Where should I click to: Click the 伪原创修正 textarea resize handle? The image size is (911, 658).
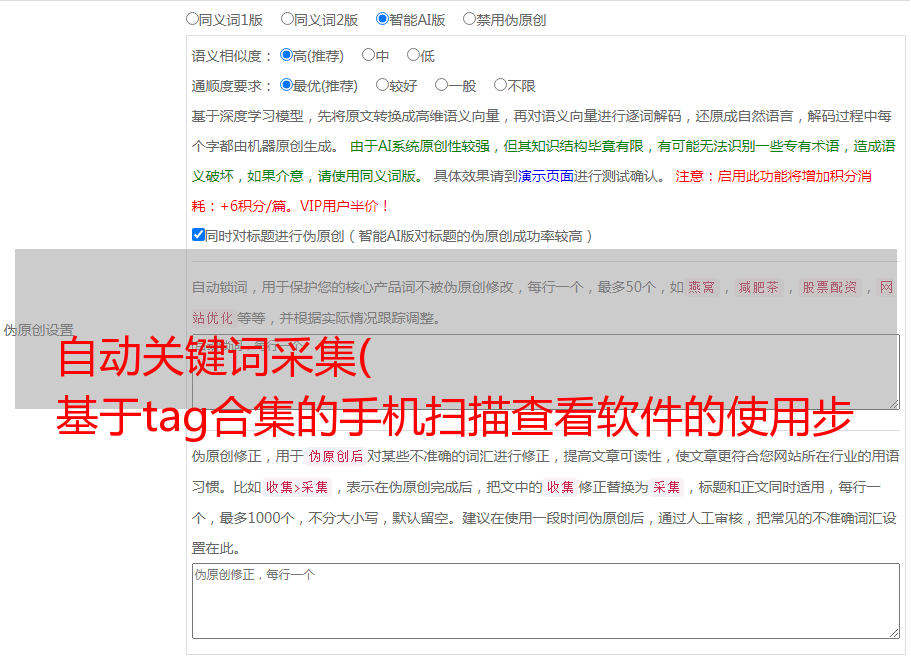tap(894, 634)
